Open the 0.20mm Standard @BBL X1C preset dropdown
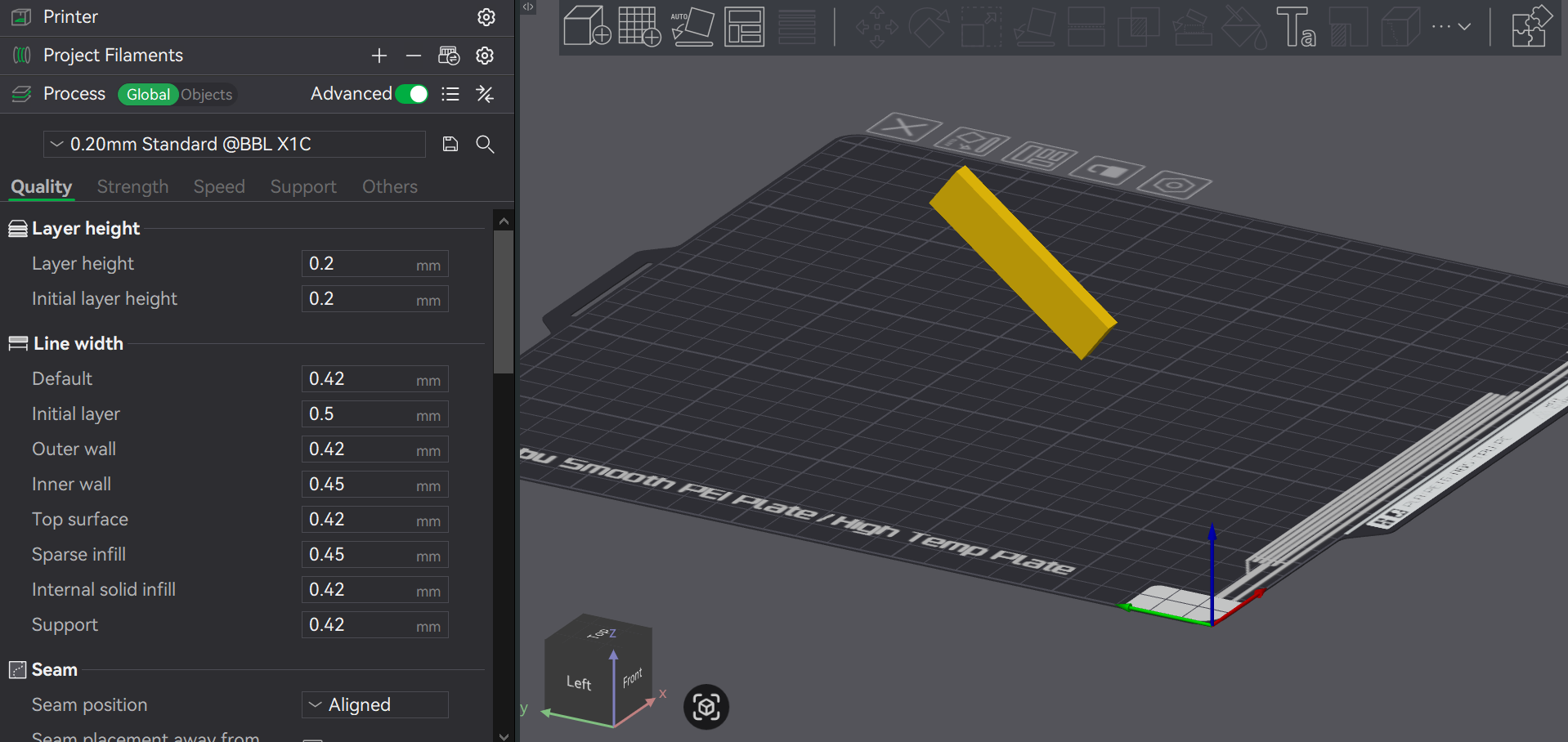 [x=235, y=144]
